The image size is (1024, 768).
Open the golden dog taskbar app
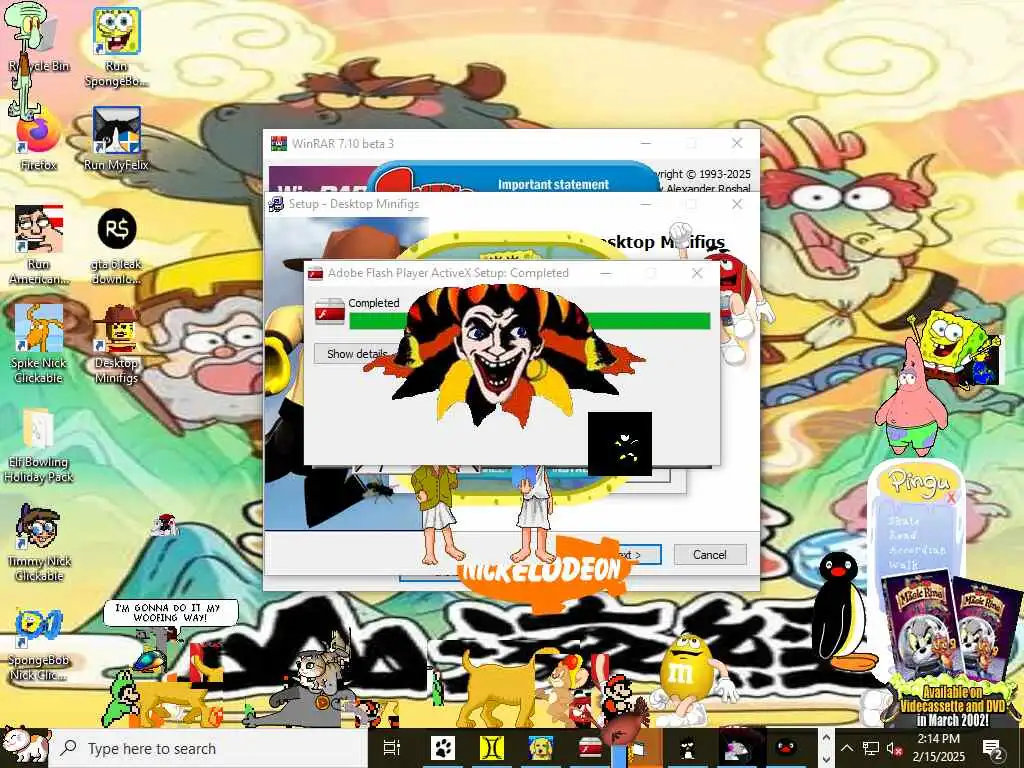(x=540, y=748)
